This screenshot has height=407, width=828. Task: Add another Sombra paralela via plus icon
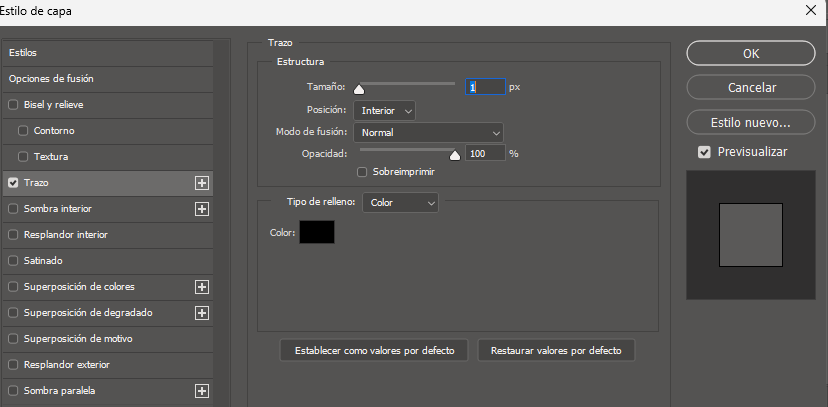tap(202, 391)
